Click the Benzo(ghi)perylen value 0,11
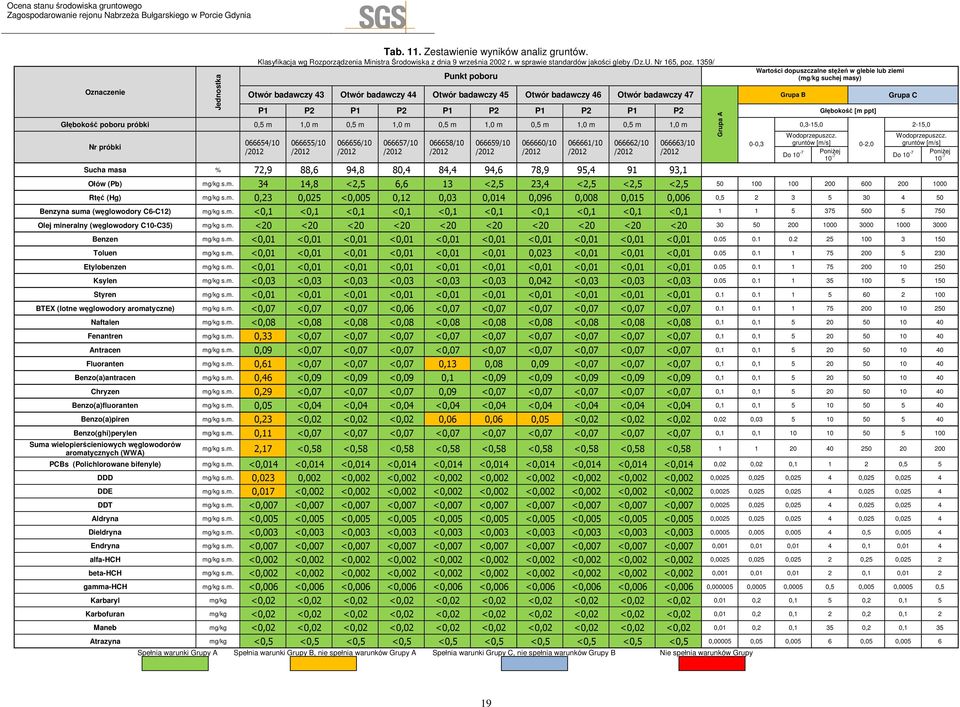This screenshot has height=707, width=960. click(x=263, y=433)
